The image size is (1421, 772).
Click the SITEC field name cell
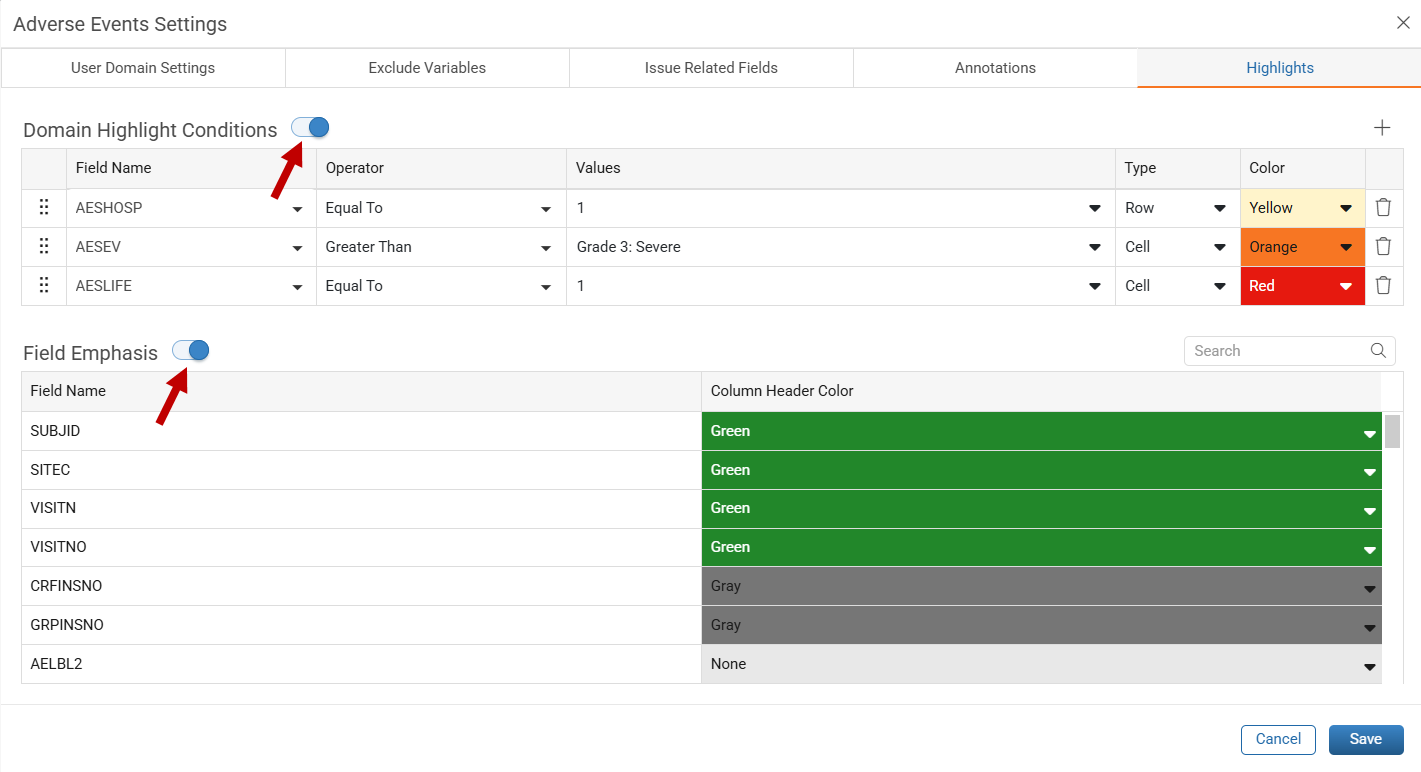361,470
